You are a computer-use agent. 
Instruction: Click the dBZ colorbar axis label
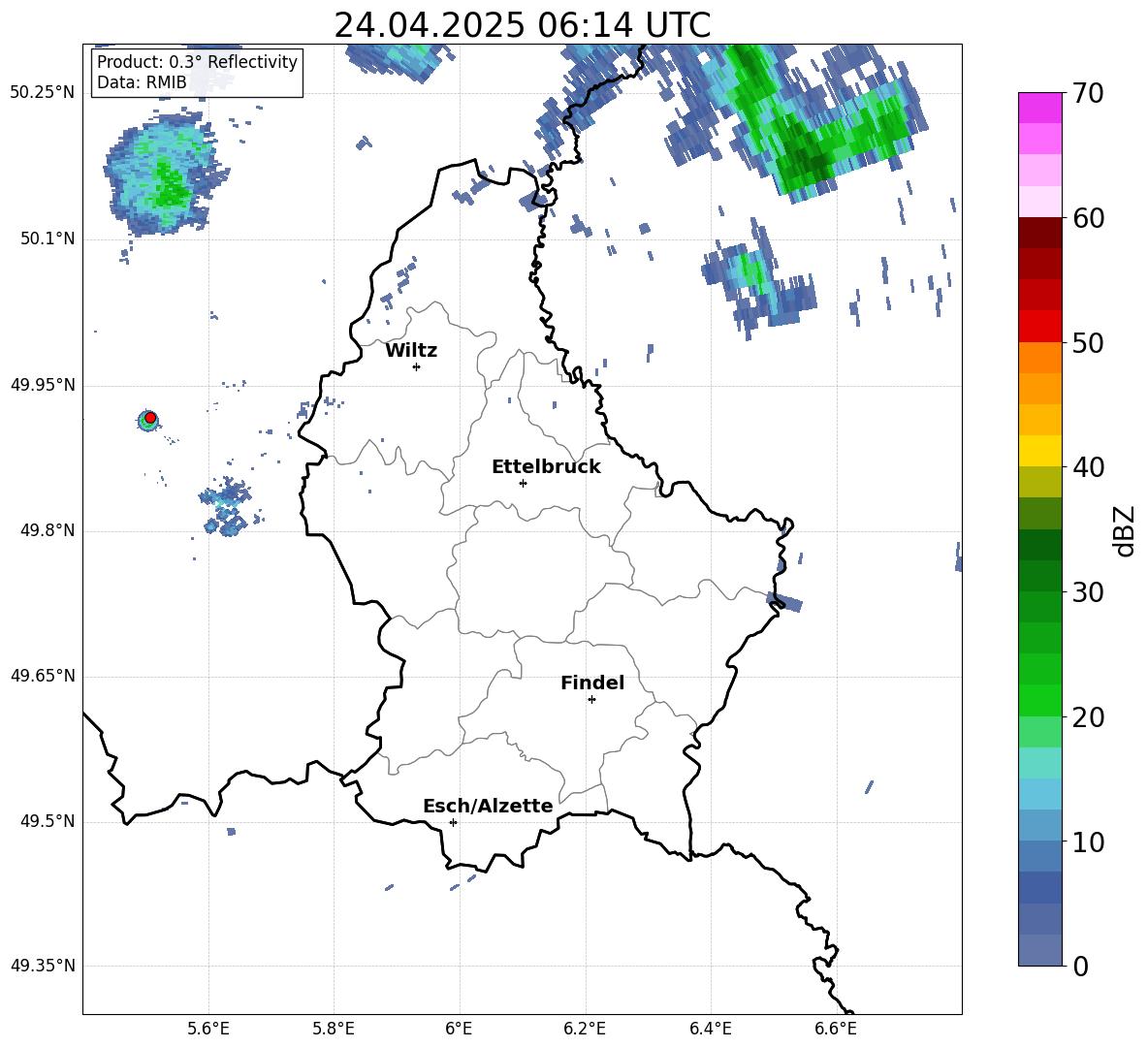(1124, 530)
